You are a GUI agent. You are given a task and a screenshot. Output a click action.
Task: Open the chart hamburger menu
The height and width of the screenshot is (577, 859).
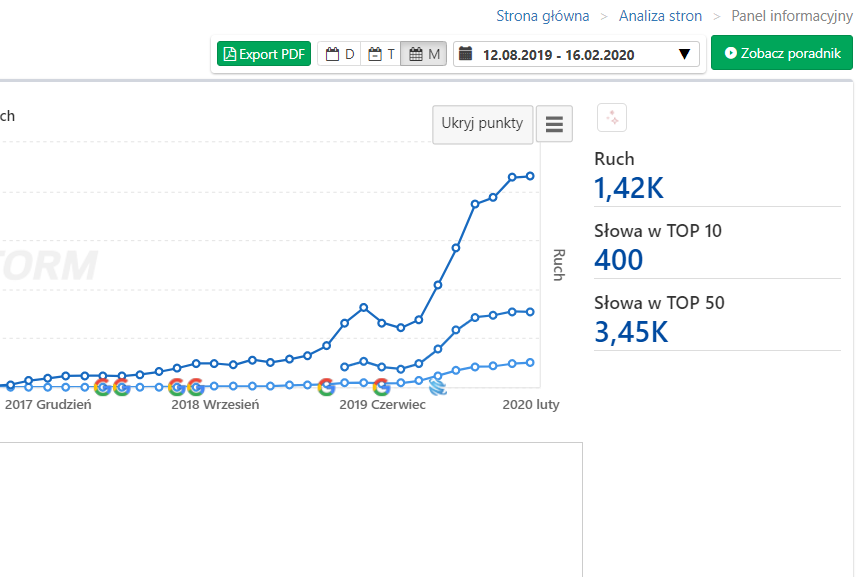(554, 124)
